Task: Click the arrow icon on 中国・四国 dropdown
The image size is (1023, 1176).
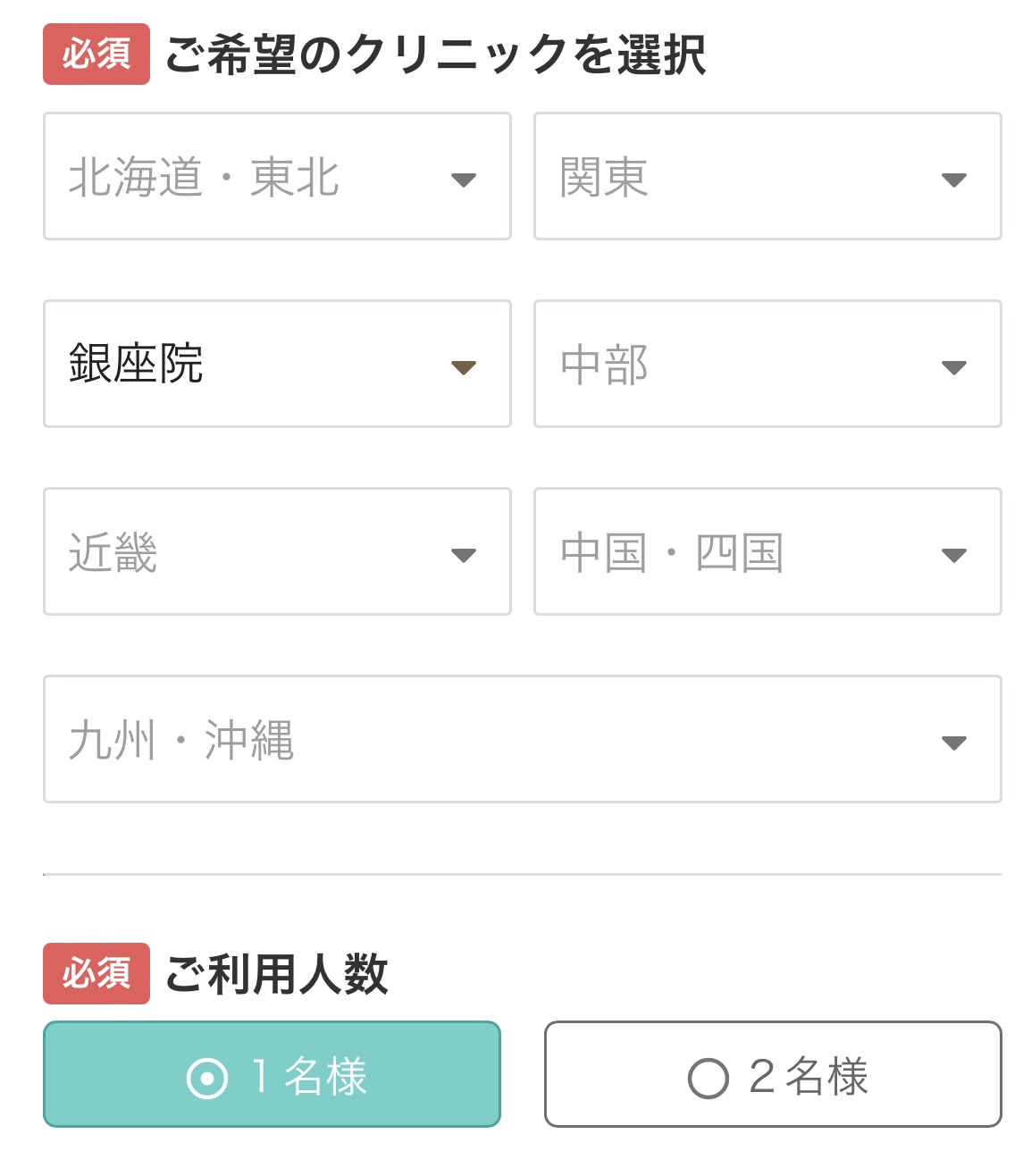Action: click(x=953, y=555)
